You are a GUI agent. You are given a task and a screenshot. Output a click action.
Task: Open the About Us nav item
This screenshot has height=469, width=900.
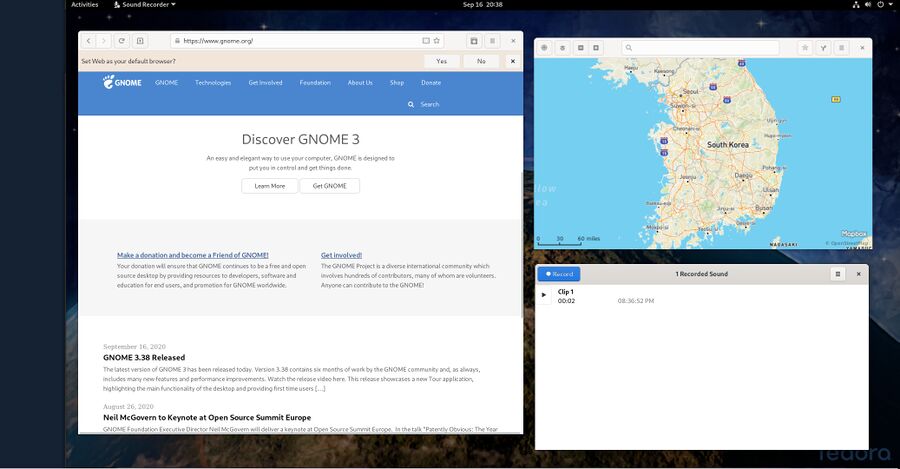(x=360, y=83)
